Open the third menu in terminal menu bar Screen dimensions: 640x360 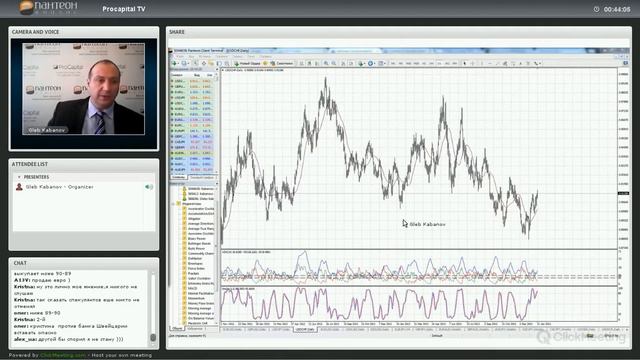[204, 56]
